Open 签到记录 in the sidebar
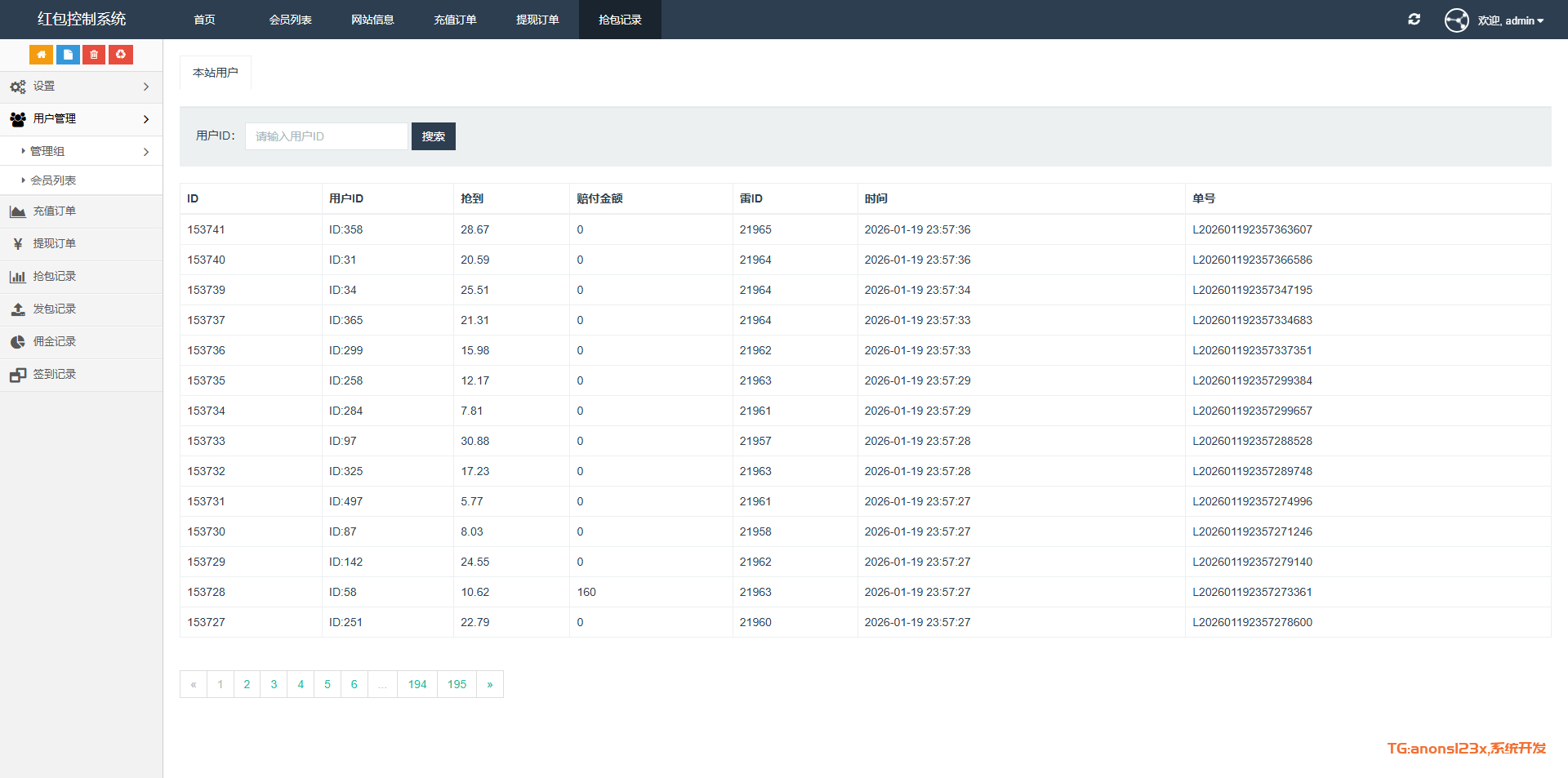 54,375
